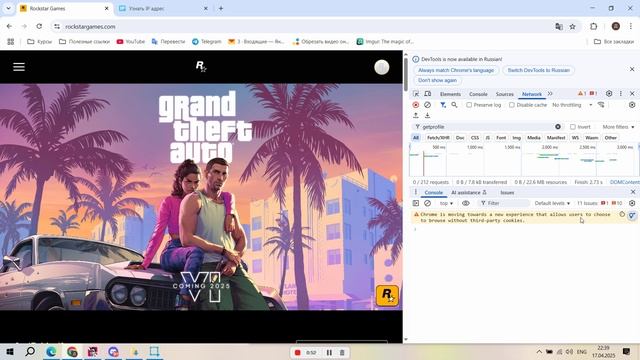The image size is (640, 360).
Task: Open Chrome extensions puzzle icon
Action: click(593, 27)
